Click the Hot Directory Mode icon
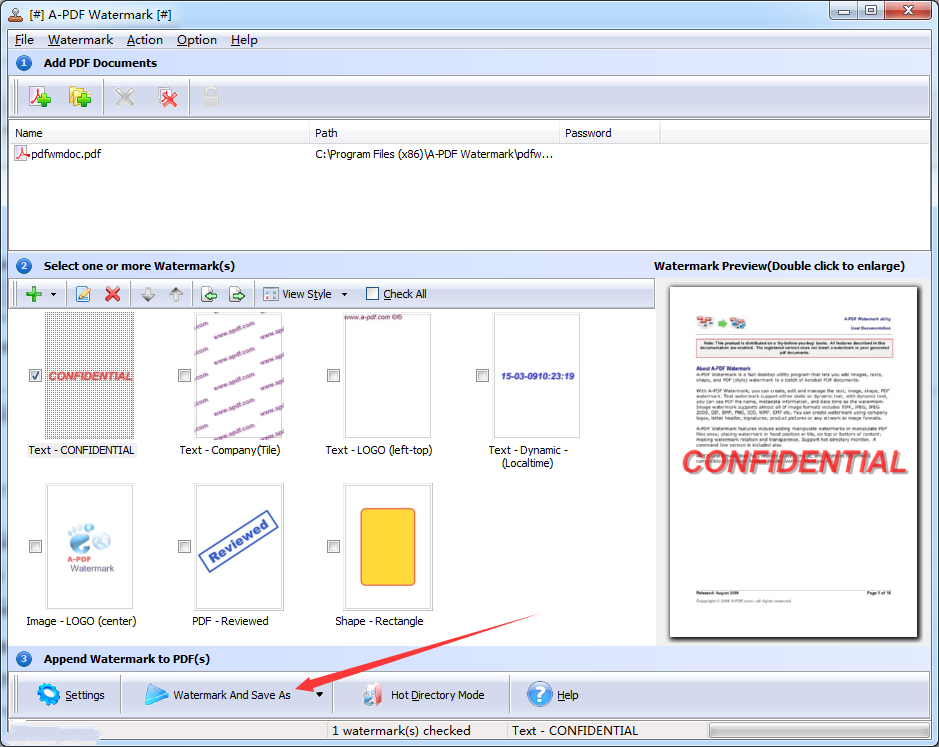This screenshot has width=939, height=747. coord(372,694)
